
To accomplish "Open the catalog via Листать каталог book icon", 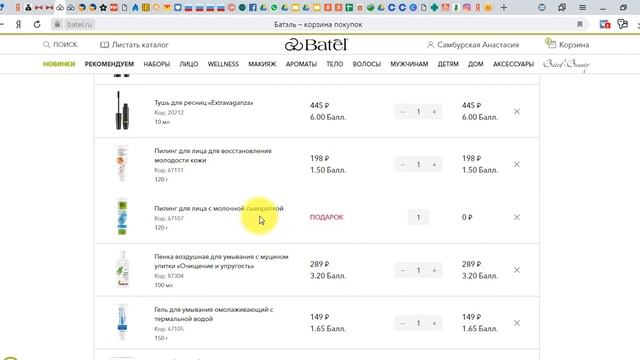I will (104, 44).
